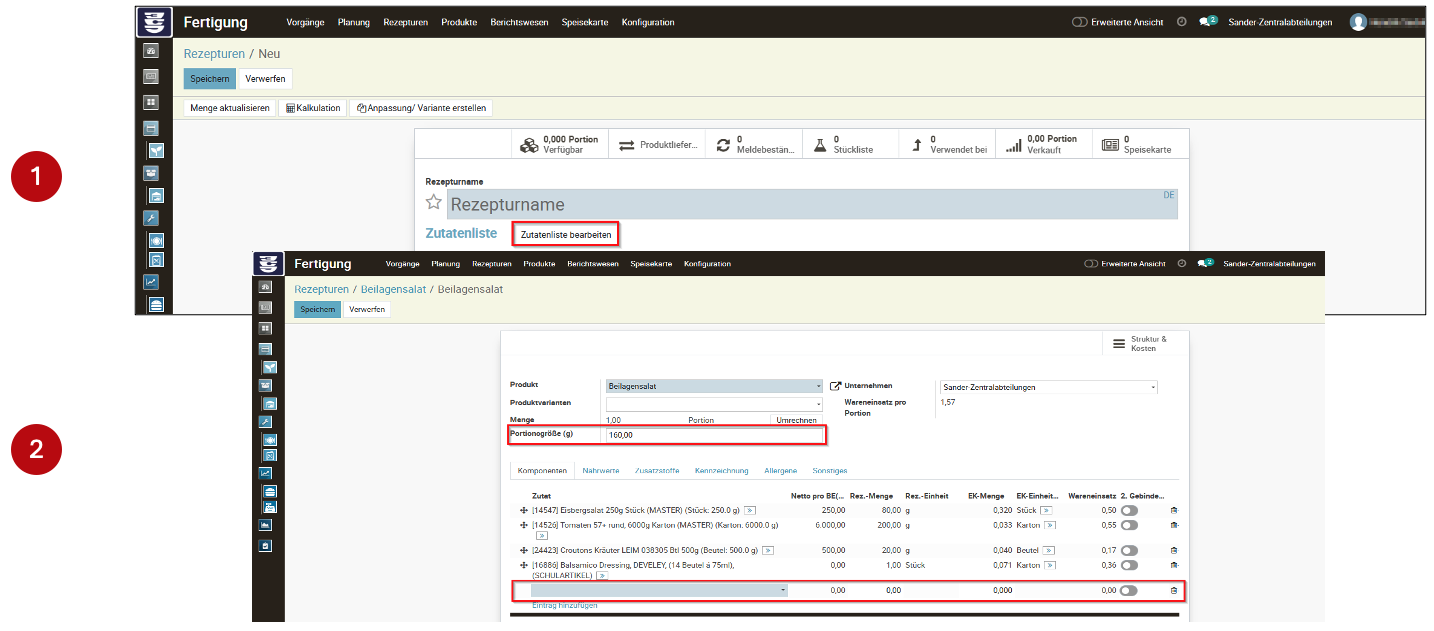
Task: Toggle 2. Gebinde for Tomaten row
Action: pyautogui.click(x=1129, y=525)
